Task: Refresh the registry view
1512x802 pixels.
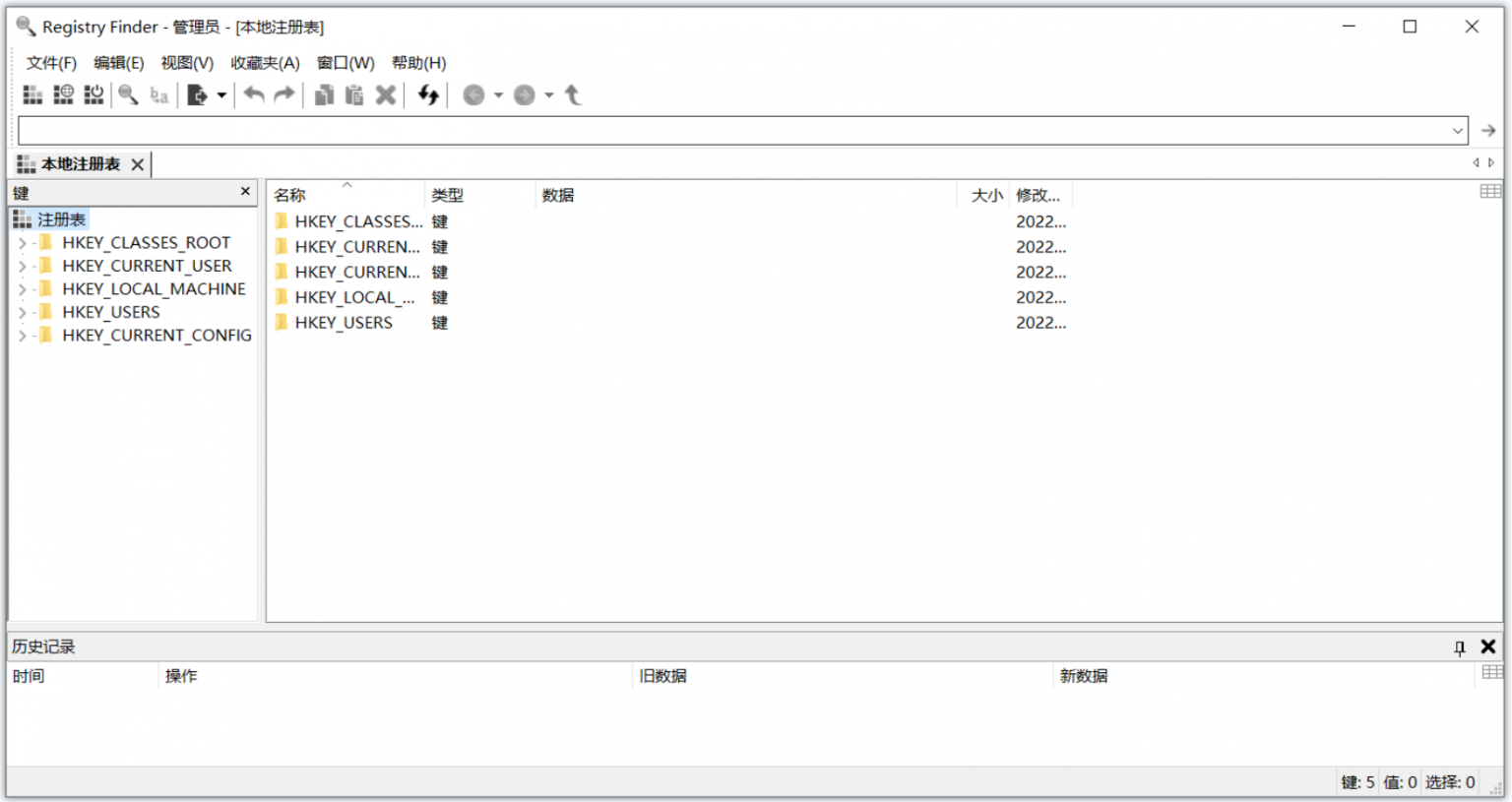Action: pyautogui.click(x=427, y=94)
